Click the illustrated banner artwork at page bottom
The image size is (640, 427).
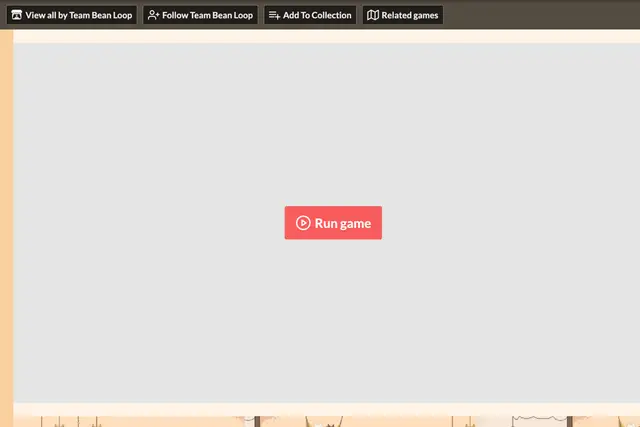(327, 422)
